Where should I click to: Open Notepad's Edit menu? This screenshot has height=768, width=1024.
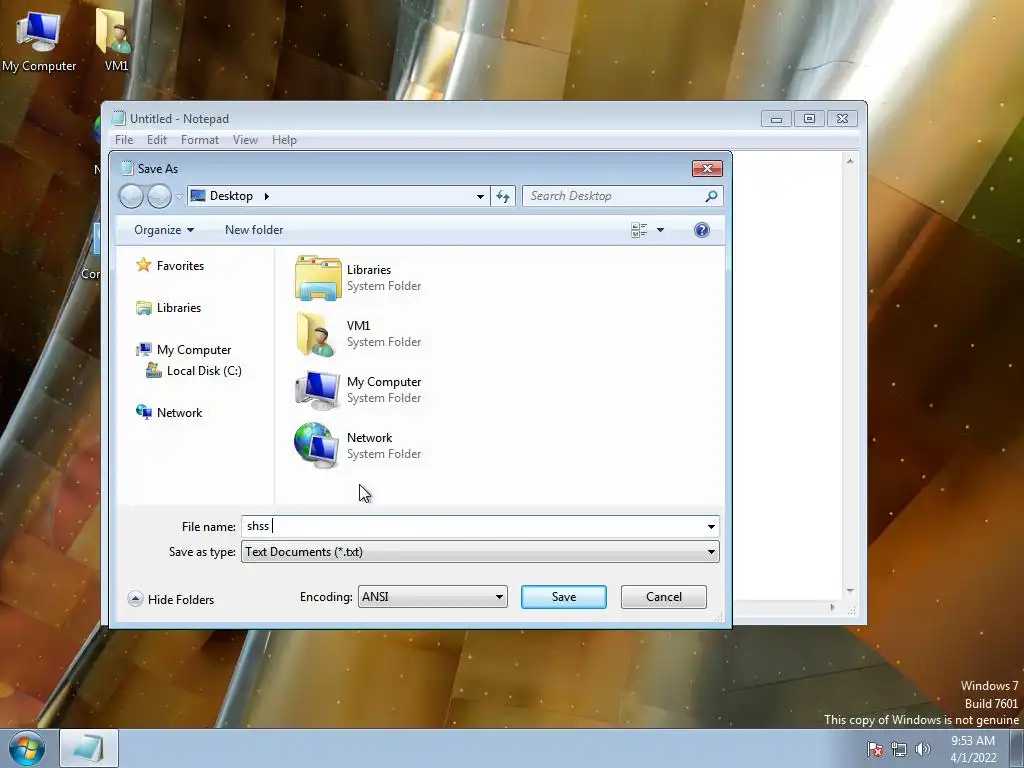pos(157,140)
